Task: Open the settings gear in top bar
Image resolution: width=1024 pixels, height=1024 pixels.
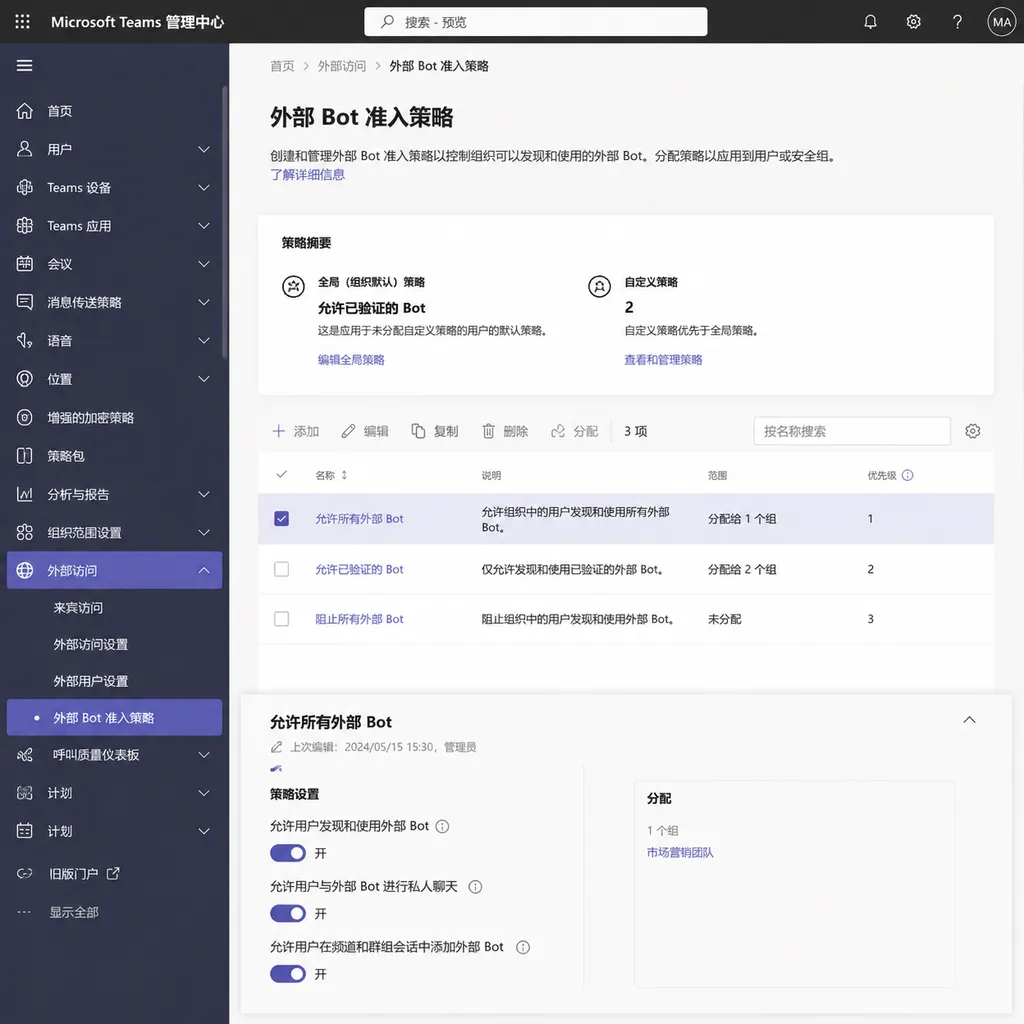Action: pos(914,22)
